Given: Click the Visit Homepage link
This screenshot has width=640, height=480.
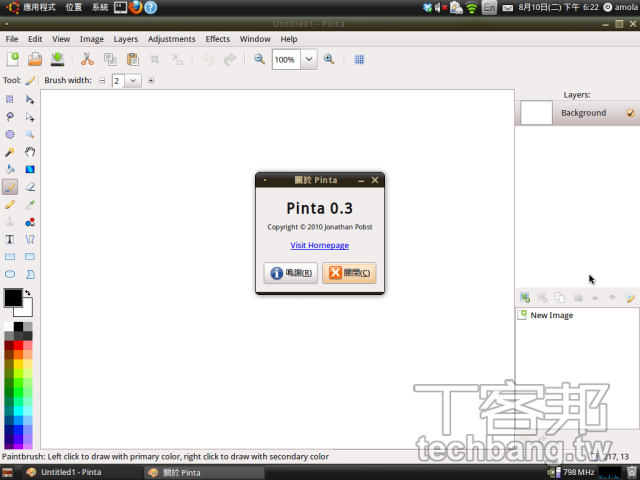Looking at the screenshot, I should coord(320,245).
